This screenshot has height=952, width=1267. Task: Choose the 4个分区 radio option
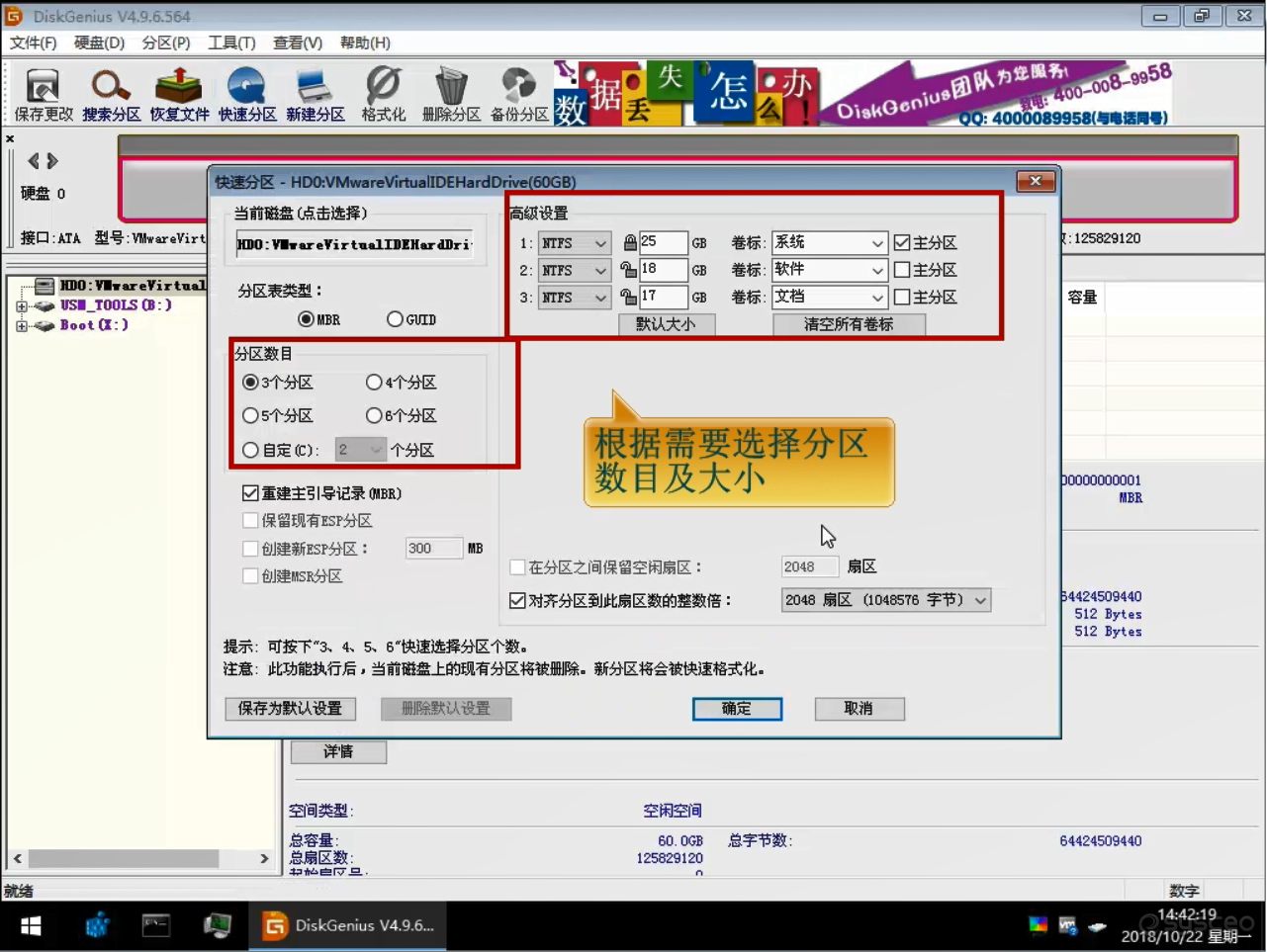[x=375, y=383]
